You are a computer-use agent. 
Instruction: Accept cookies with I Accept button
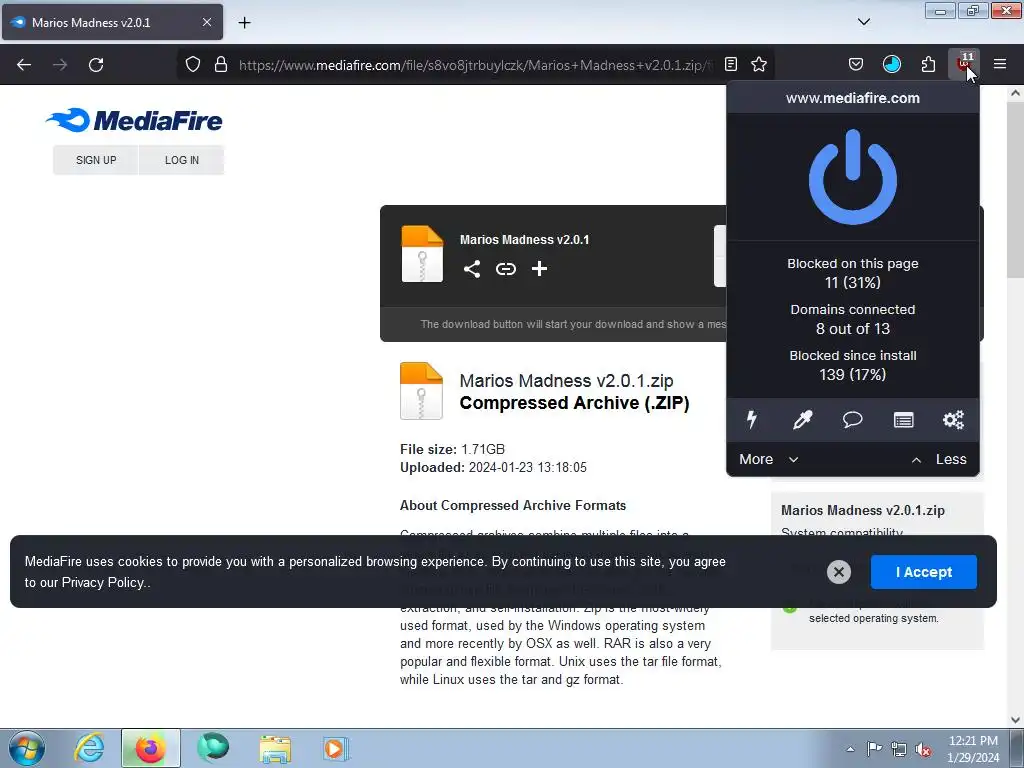point(923,571)
